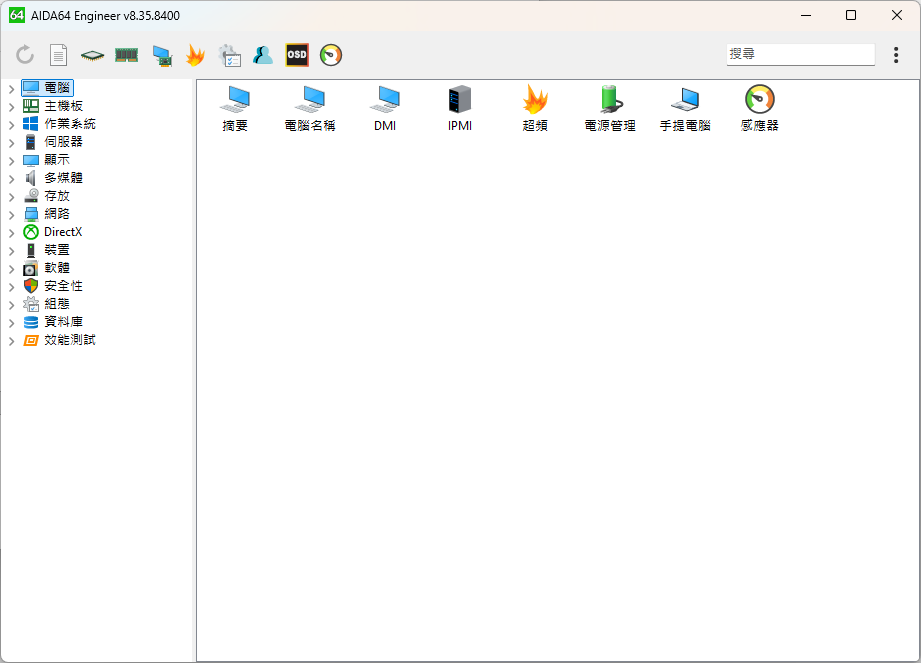Select 伺服器 in the tree
The height and width of the screenshot is (663, 921).
[53, 142]
